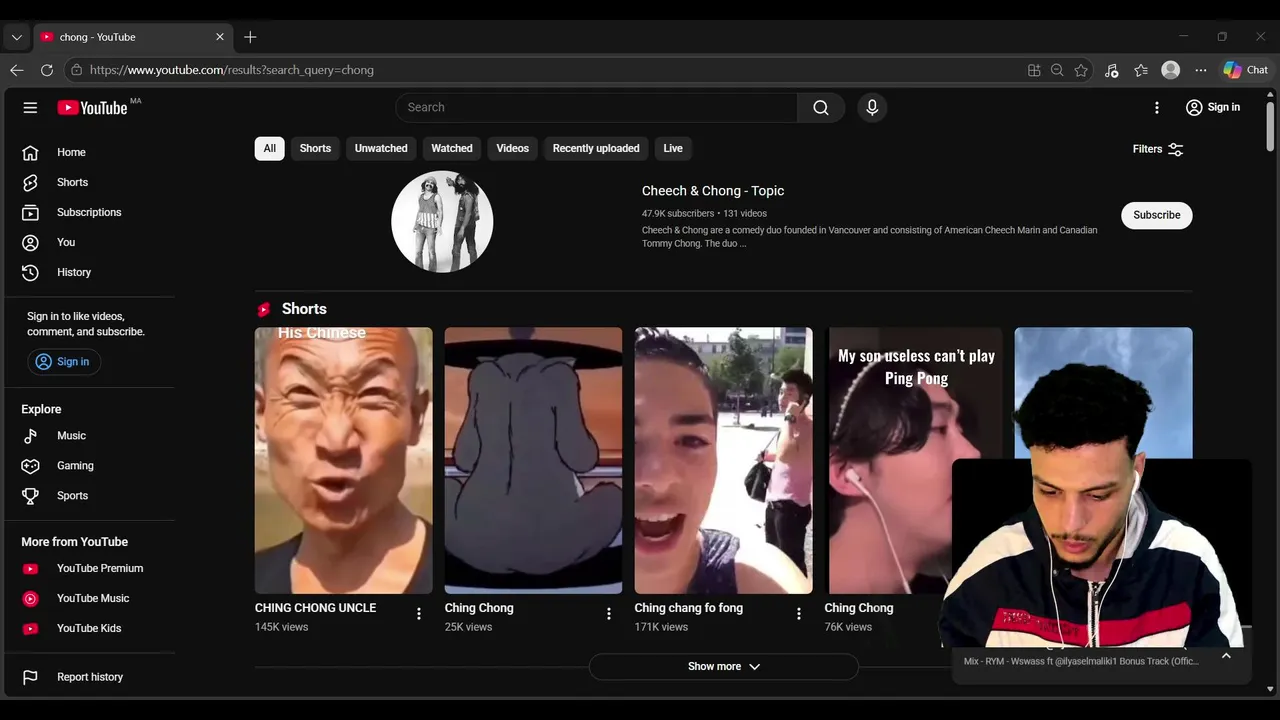Screen dimensions: 1280x720
Task: Expand the mini player chevron
Action: point(1226,655)
